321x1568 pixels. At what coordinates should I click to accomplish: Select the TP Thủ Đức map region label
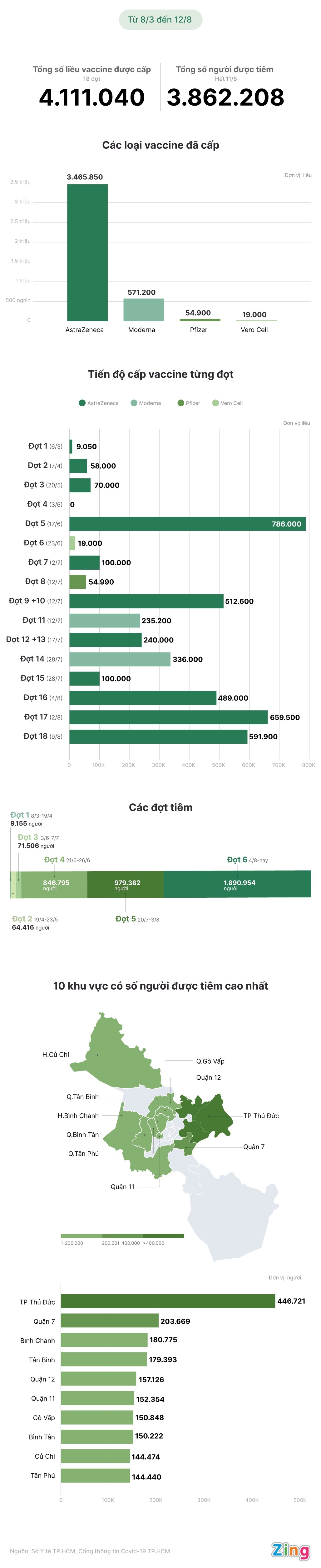coord(261,1116)
